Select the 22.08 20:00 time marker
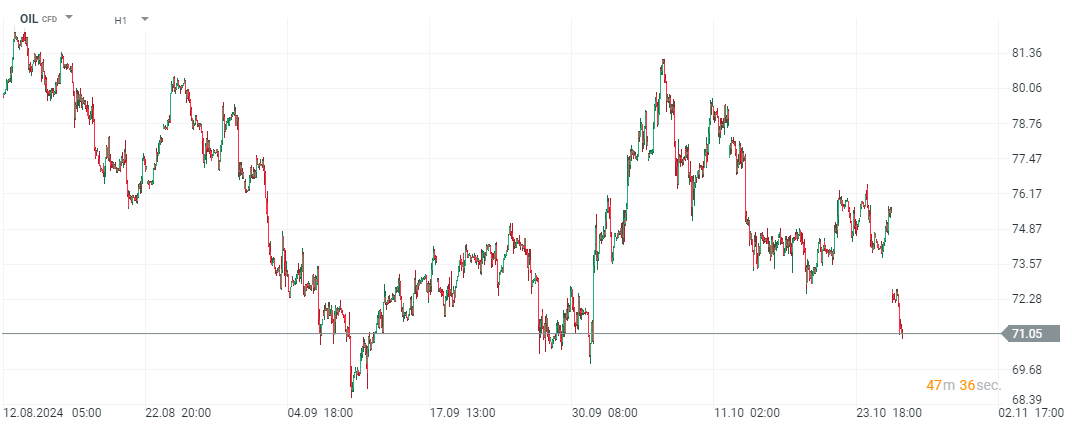 point(176,412)
